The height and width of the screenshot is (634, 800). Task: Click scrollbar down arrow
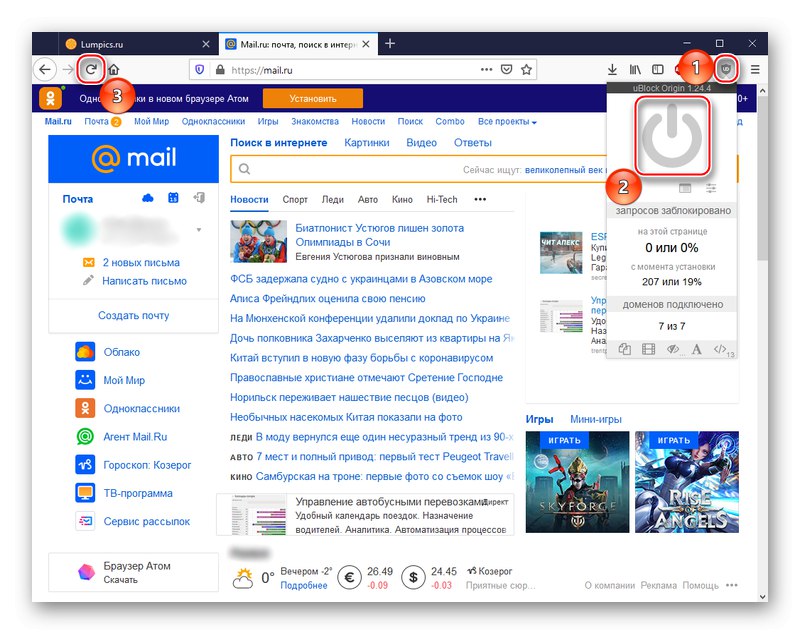point(762,596)
